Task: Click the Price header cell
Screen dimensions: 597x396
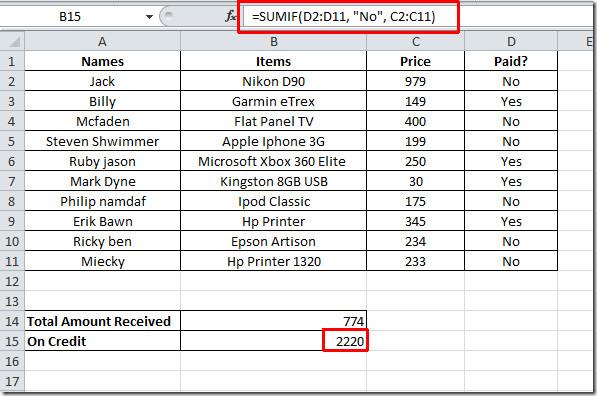Action: 415,61
